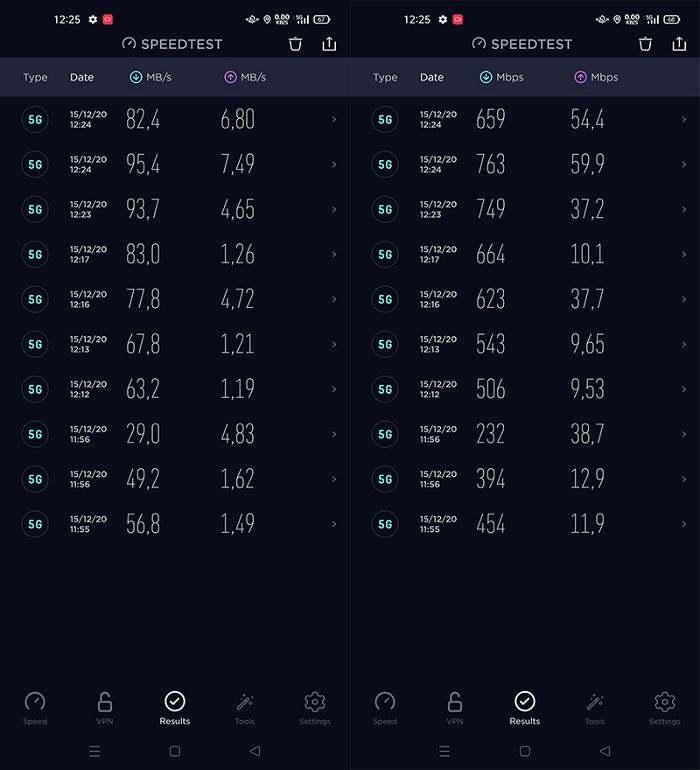Viewport: 700px width, 770px height.
Task: Tap the 5G icon of the 67,8 MB/s row
Action: pyautogui.click(x=35, y=344)
